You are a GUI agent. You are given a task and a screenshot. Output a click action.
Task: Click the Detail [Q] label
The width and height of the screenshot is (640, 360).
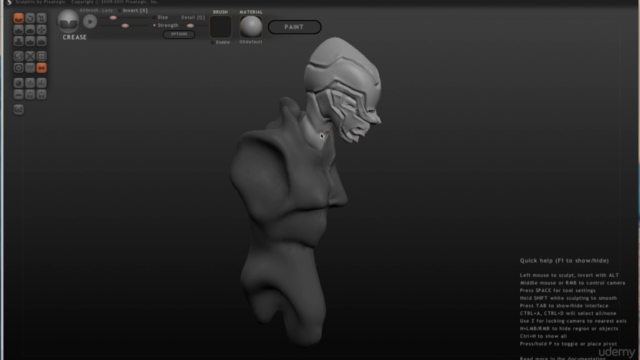(193, 18)
